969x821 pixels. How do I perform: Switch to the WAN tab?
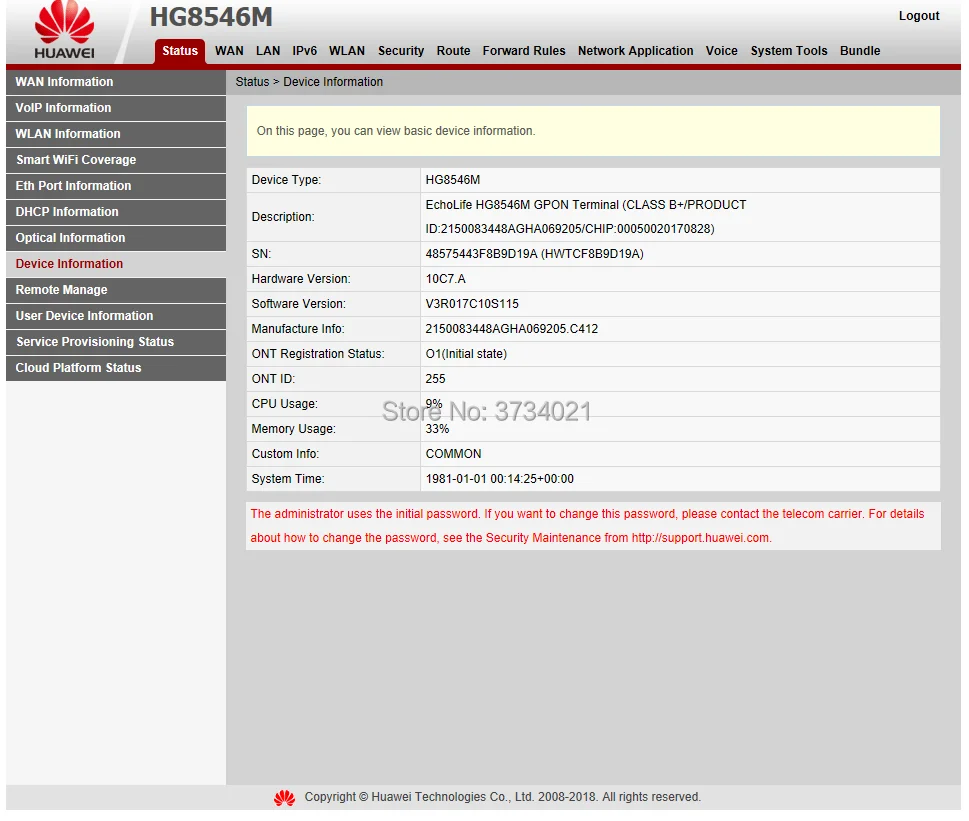(x=229, y=51)
